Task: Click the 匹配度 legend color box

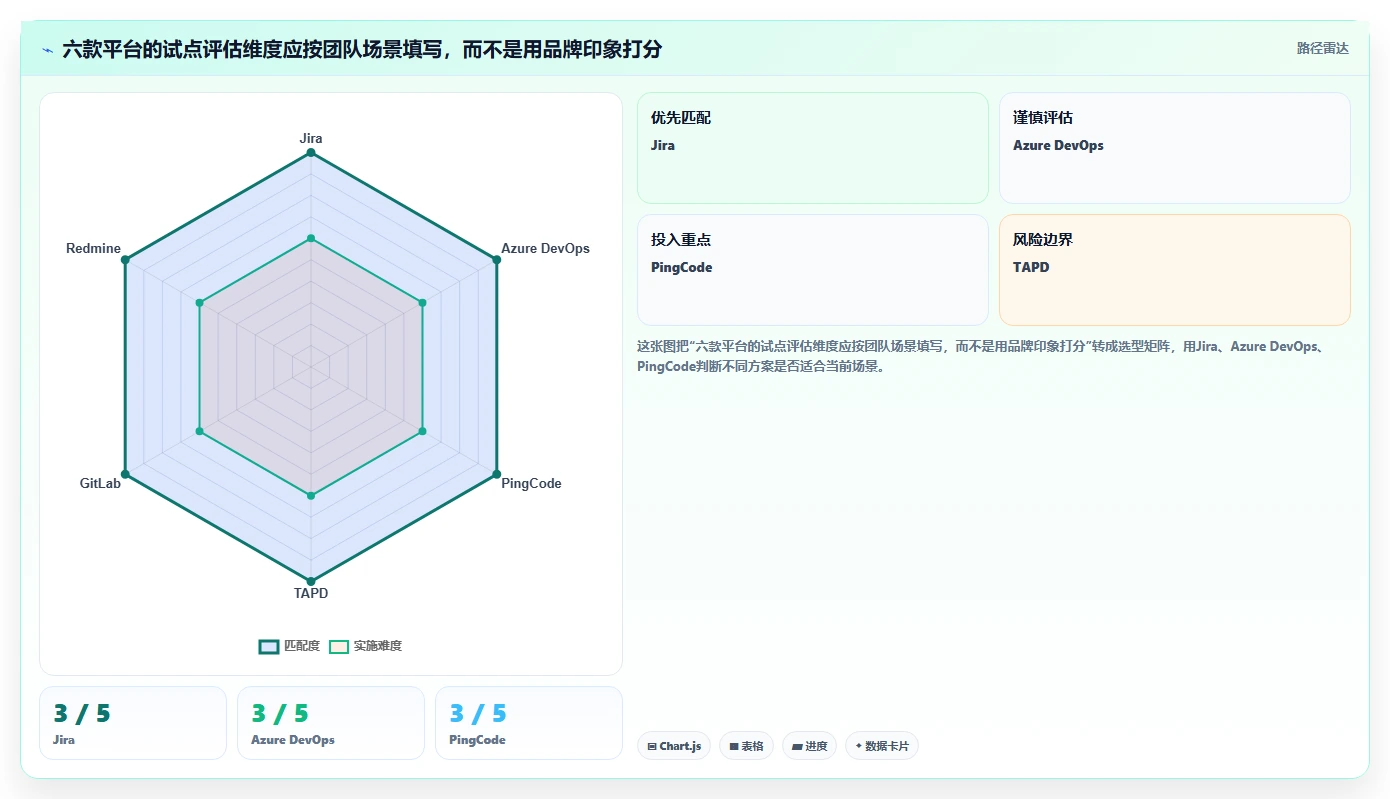Action: 269,646
